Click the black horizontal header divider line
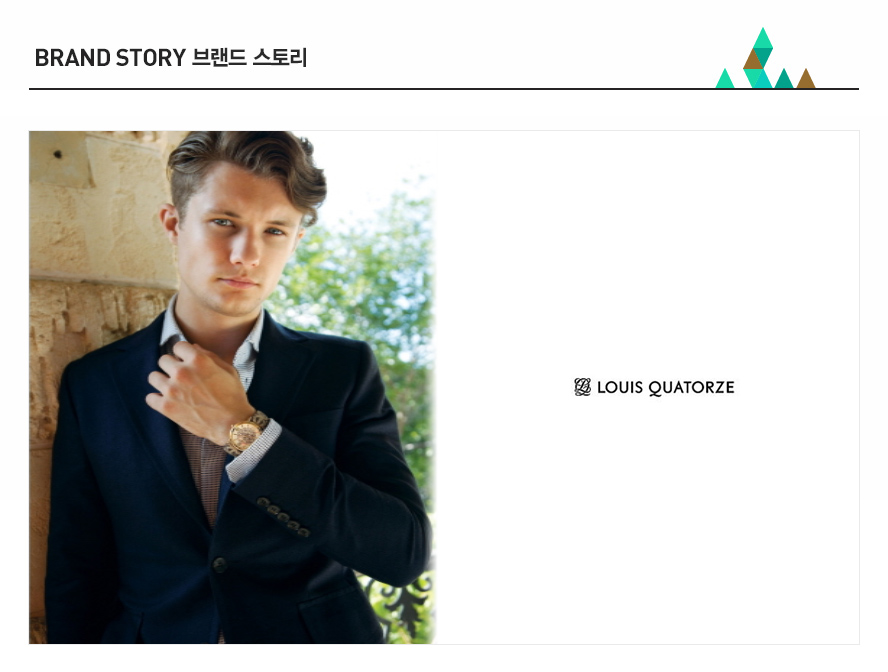 444,89
